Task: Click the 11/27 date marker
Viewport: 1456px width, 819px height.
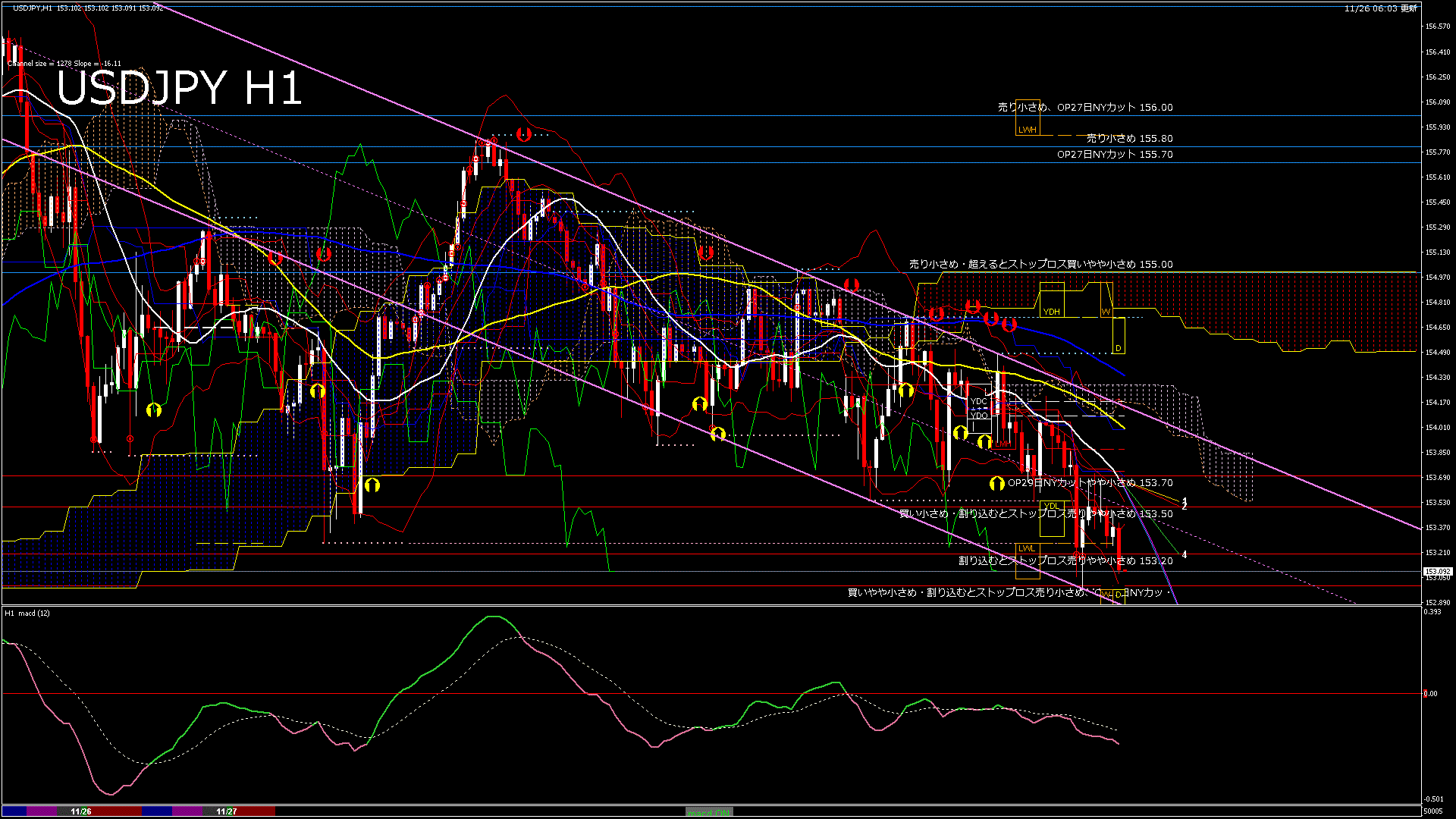Action: (227, 811)
